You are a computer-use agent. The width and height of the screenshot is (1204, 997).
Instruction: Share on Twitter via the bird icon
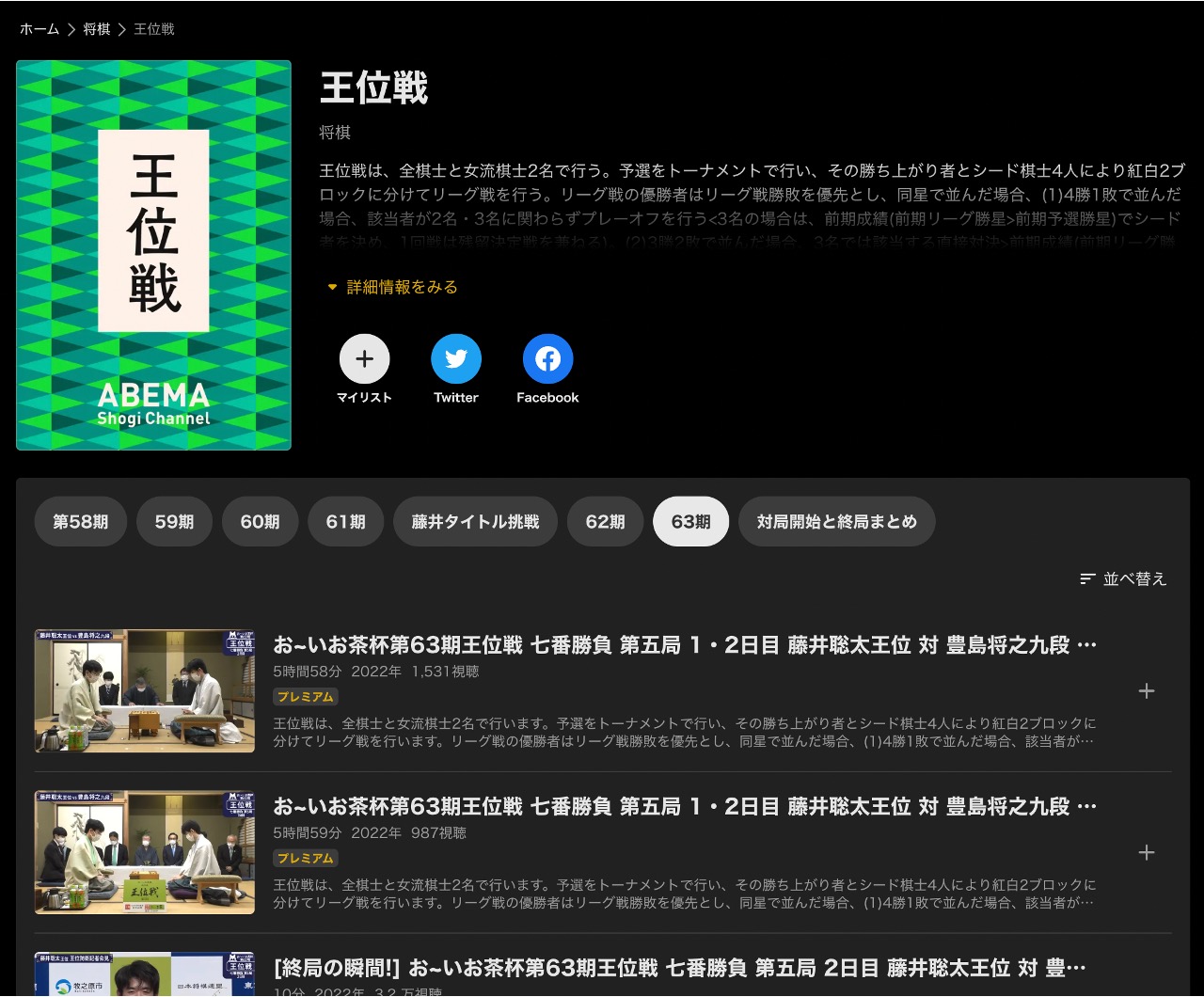click(456, 358)
